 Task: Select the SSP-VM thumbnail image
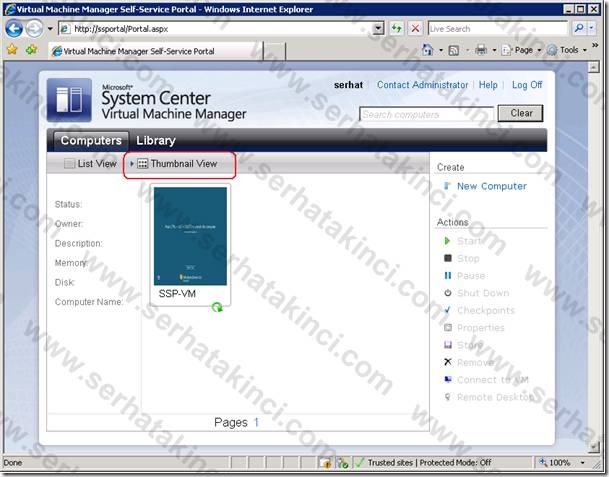pyautogui.click(x=190, y=236)
